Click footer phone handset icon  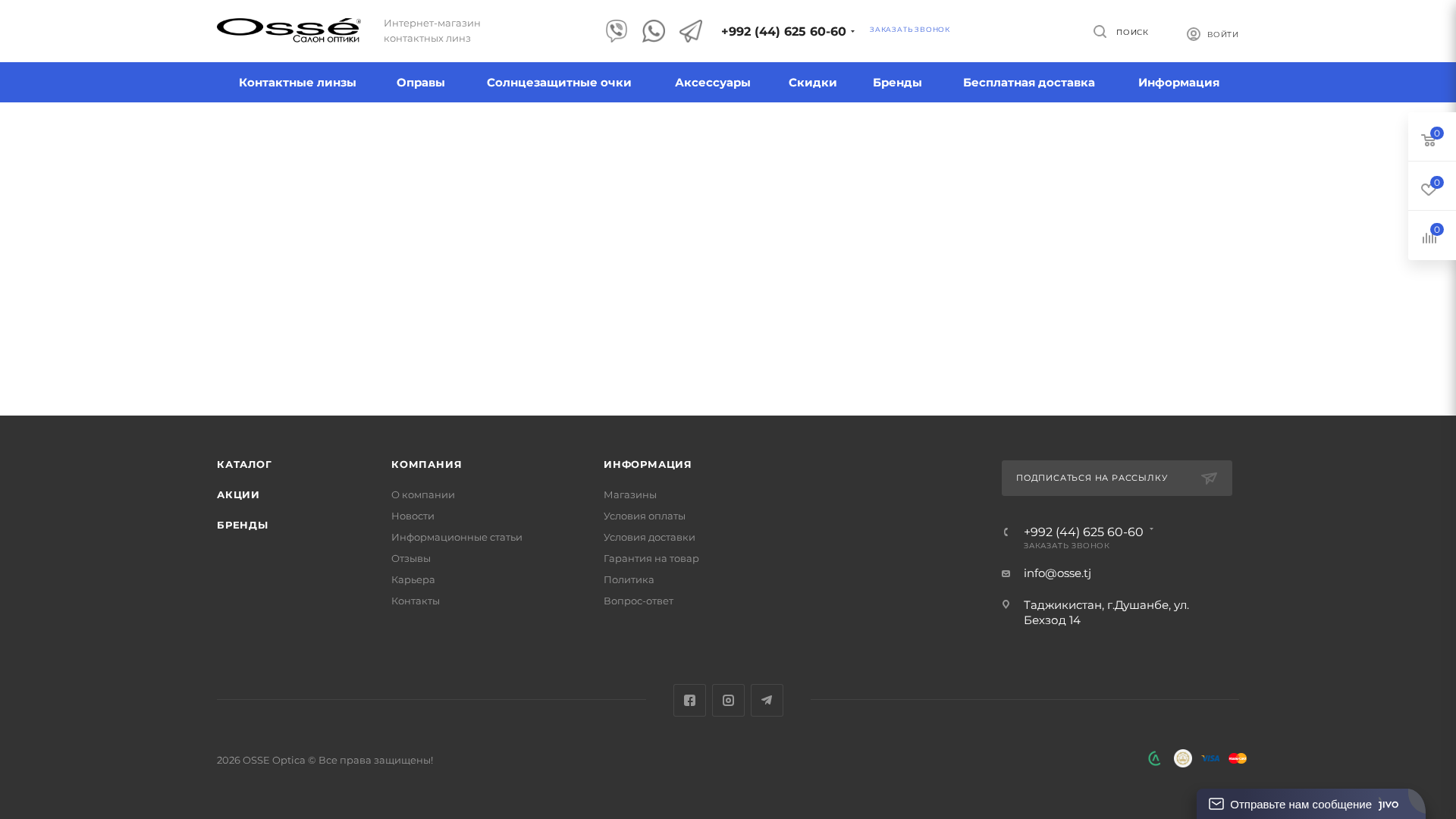coord(1006,532)
